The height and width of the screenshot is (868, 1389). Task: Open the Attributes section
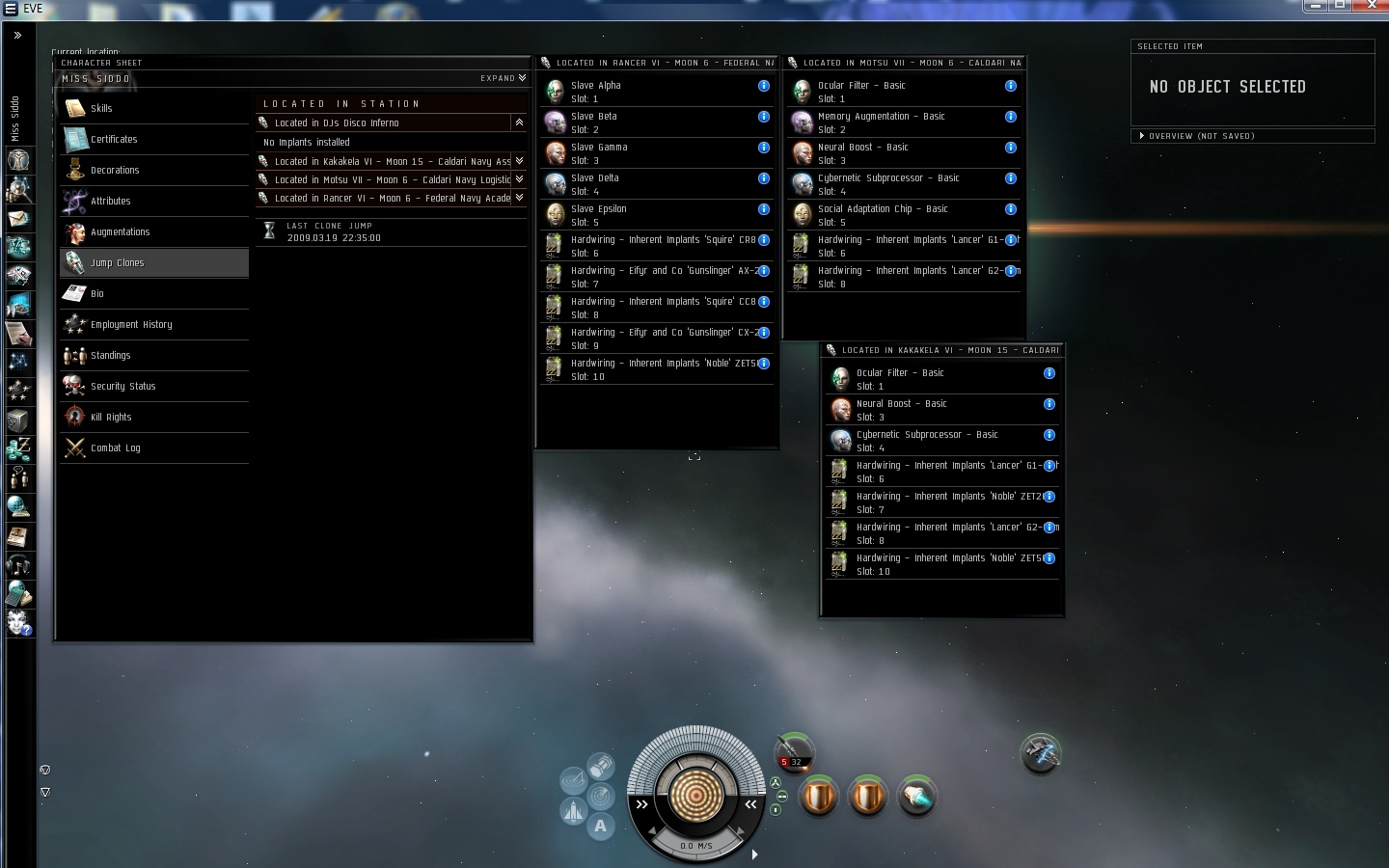154,202
